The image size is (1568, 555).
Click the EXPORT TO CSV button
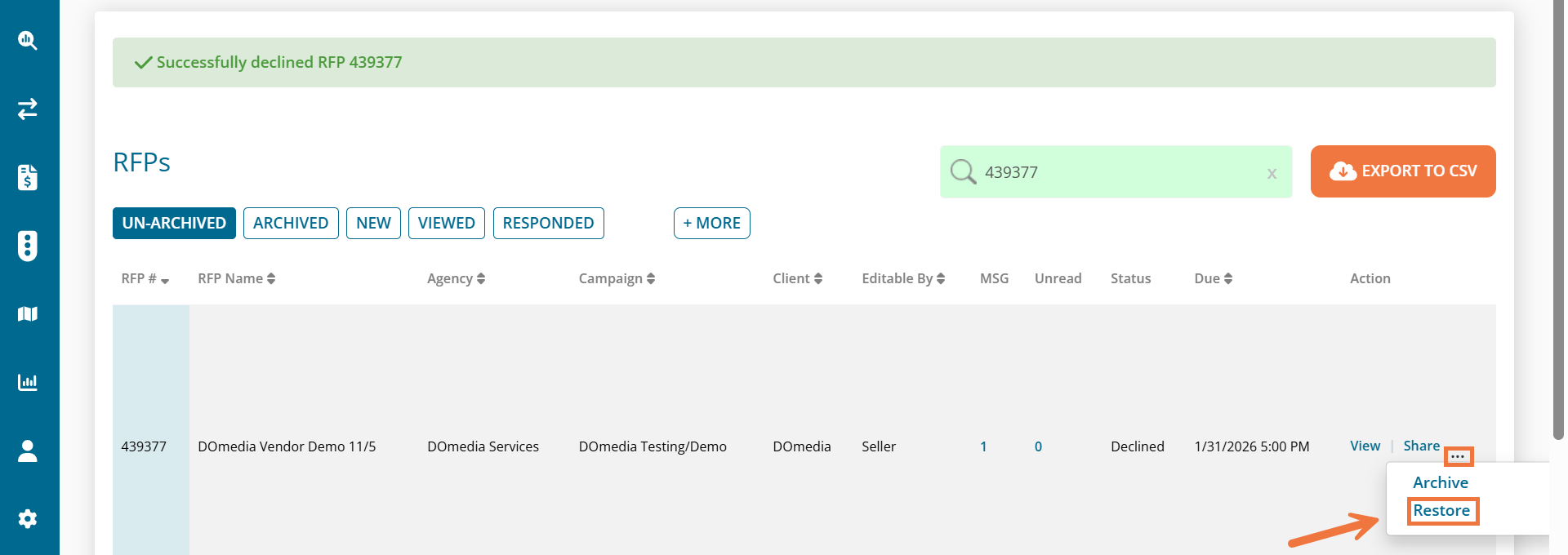pos(1403,171)
